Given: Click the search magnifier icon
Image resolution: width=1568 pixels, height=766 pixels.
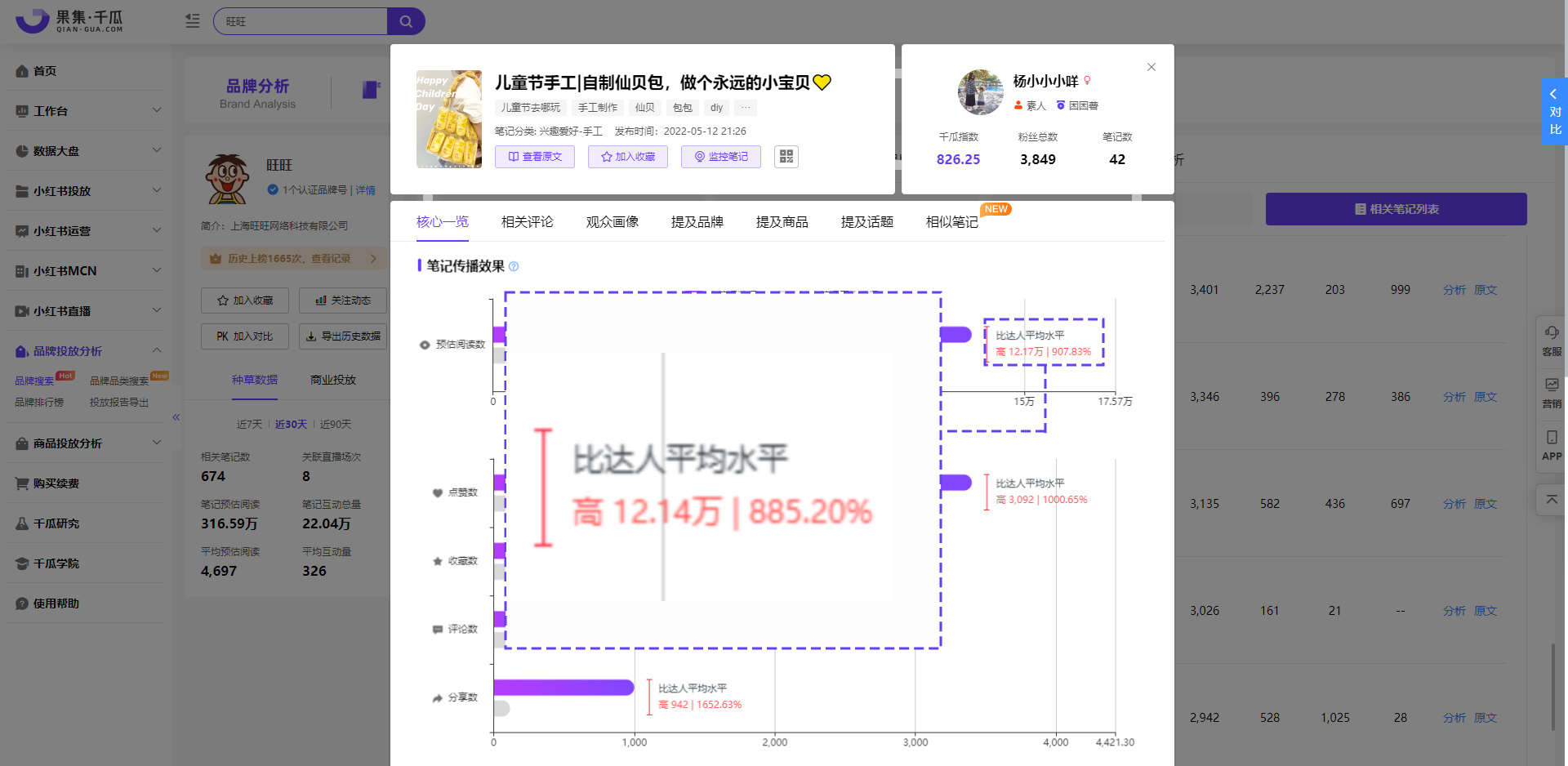Looking at the screenshot, I should point(406,20).
